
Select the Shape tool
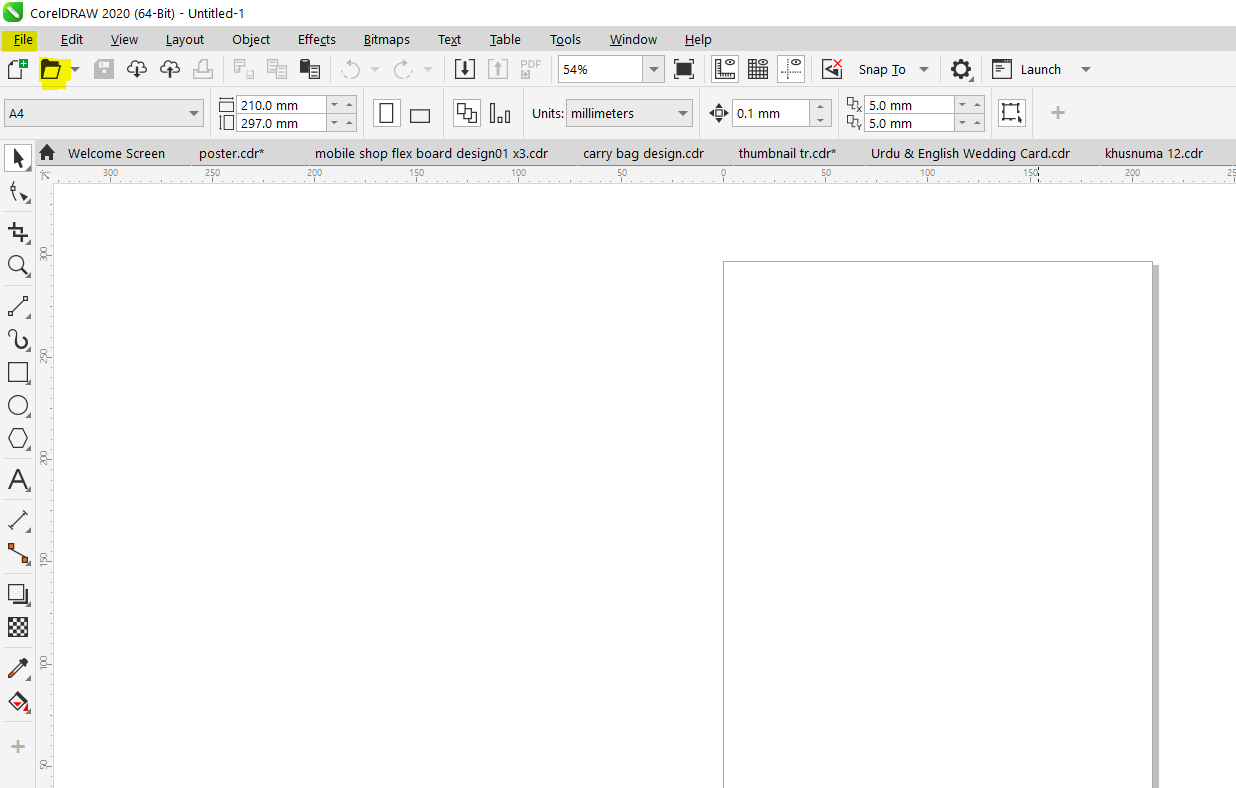17,192
